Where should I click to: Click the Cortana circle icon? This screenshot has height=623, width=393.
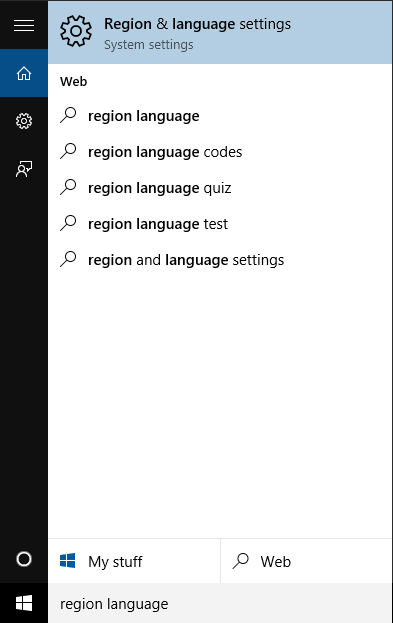click(24, 559)
